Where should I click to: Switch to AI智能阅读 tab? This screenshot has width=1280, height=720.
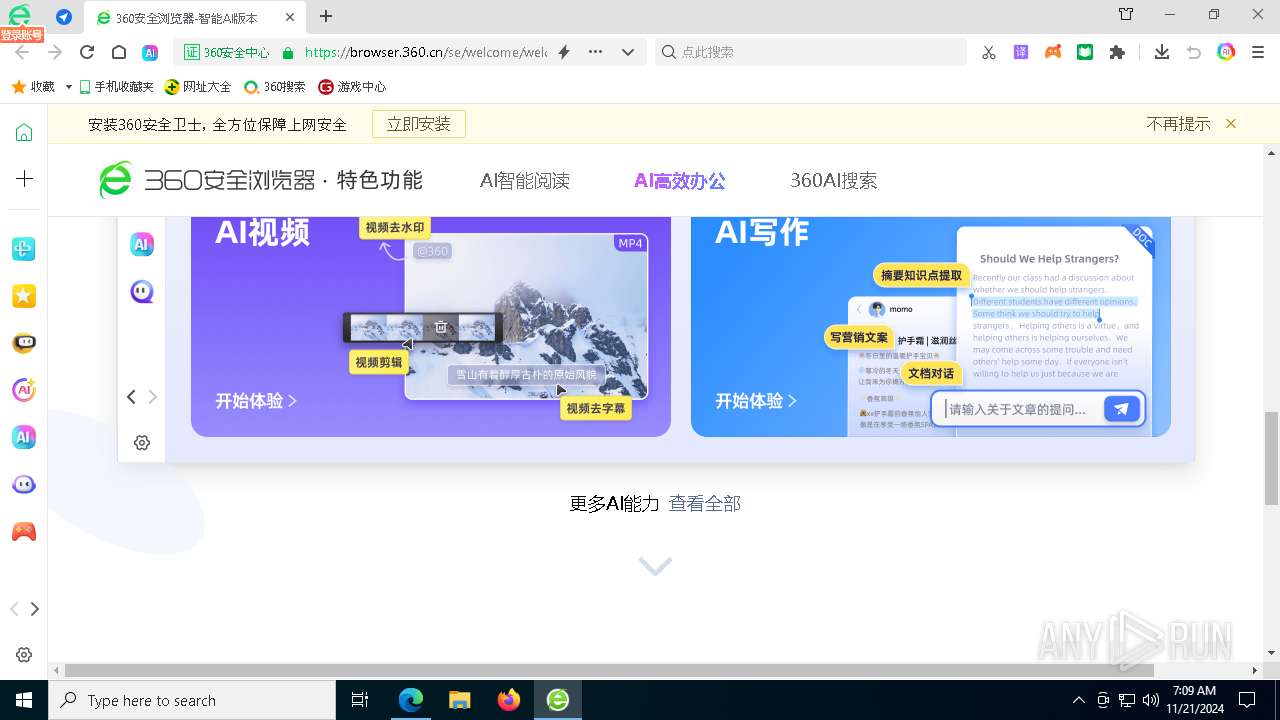pos(525,181)
